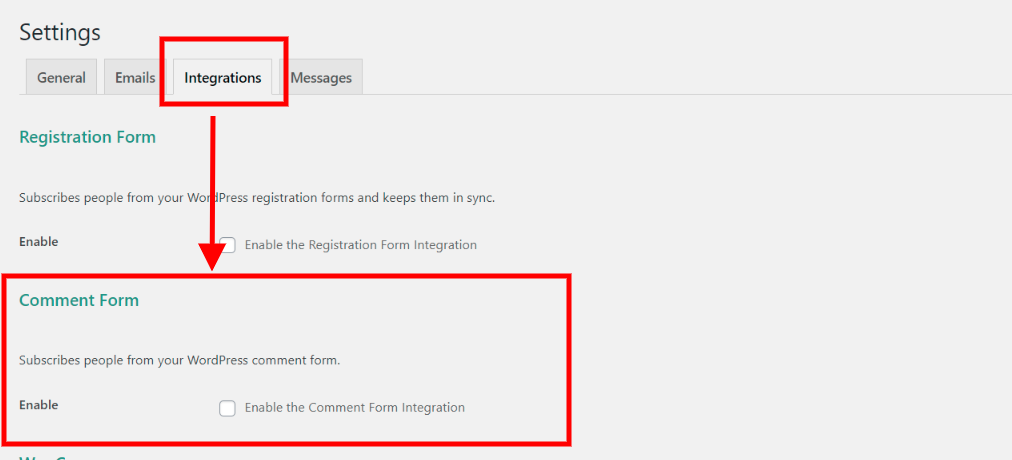Tick the Comment Form Integration checkbox
This screenshot has height=460, width=1012.
point(227,408)
